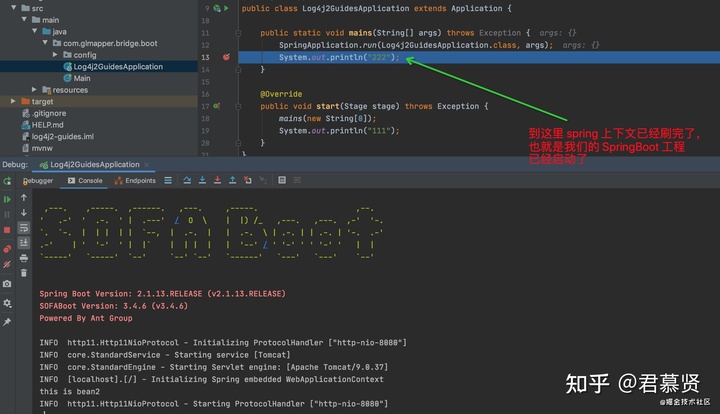
Task: Toggle soft-wrap in console
Action: pyautogui.click(x=24, y=228)
